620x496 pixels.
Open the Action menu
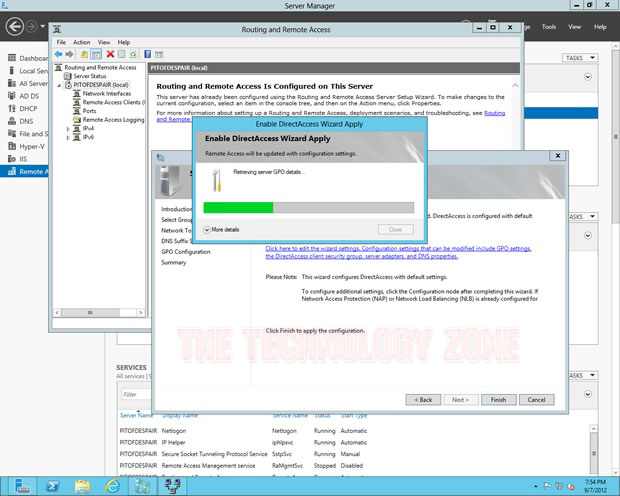(x=81, y=42)
